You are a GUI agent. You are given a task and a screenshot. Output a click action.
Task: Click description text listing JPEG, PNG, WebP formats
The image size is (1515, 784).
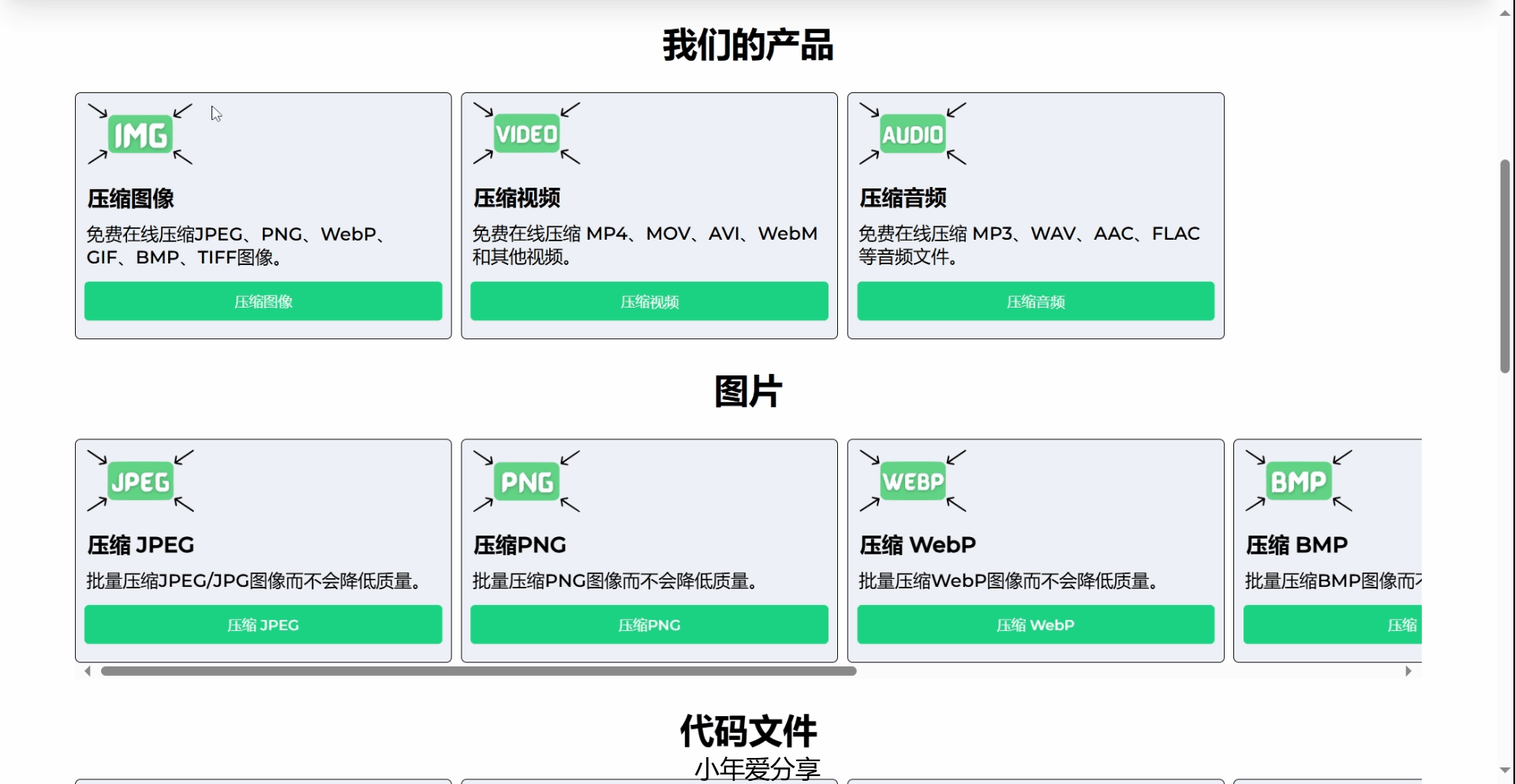236,246
